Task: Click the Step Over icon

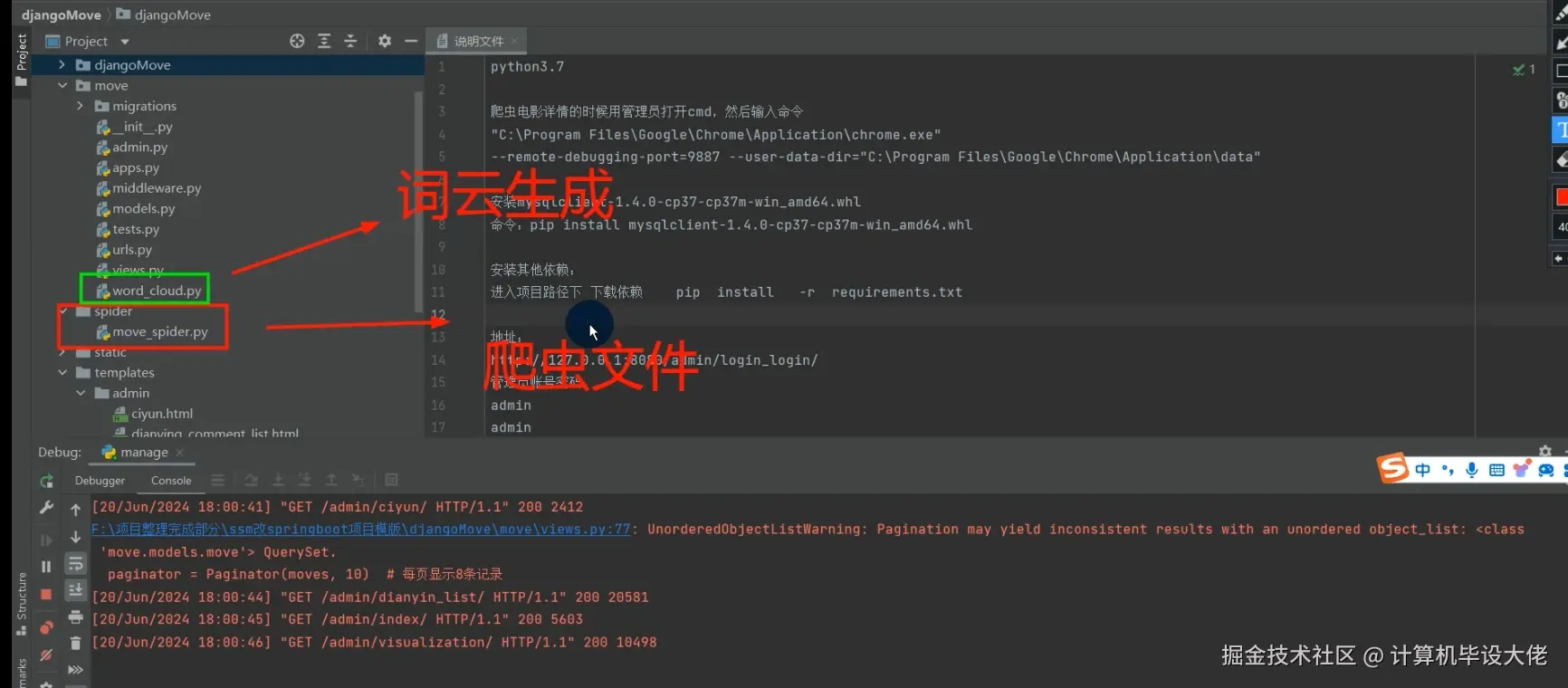Action: pos(251,481)
